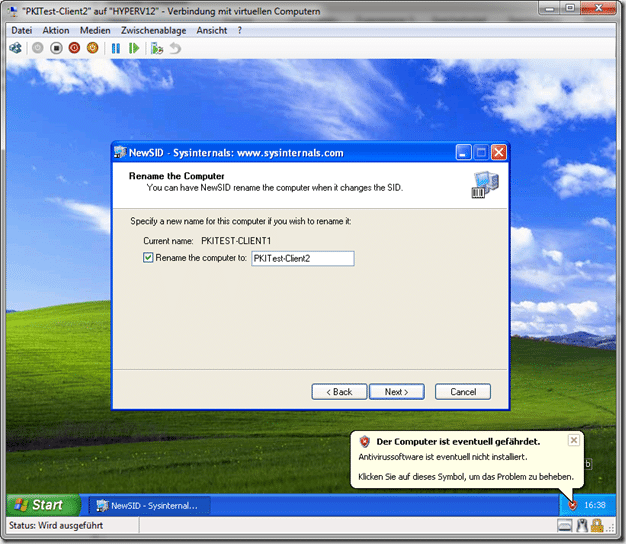The image size is (626, 544).
Task: Pause the virtual machine
Action: (116, 48)
